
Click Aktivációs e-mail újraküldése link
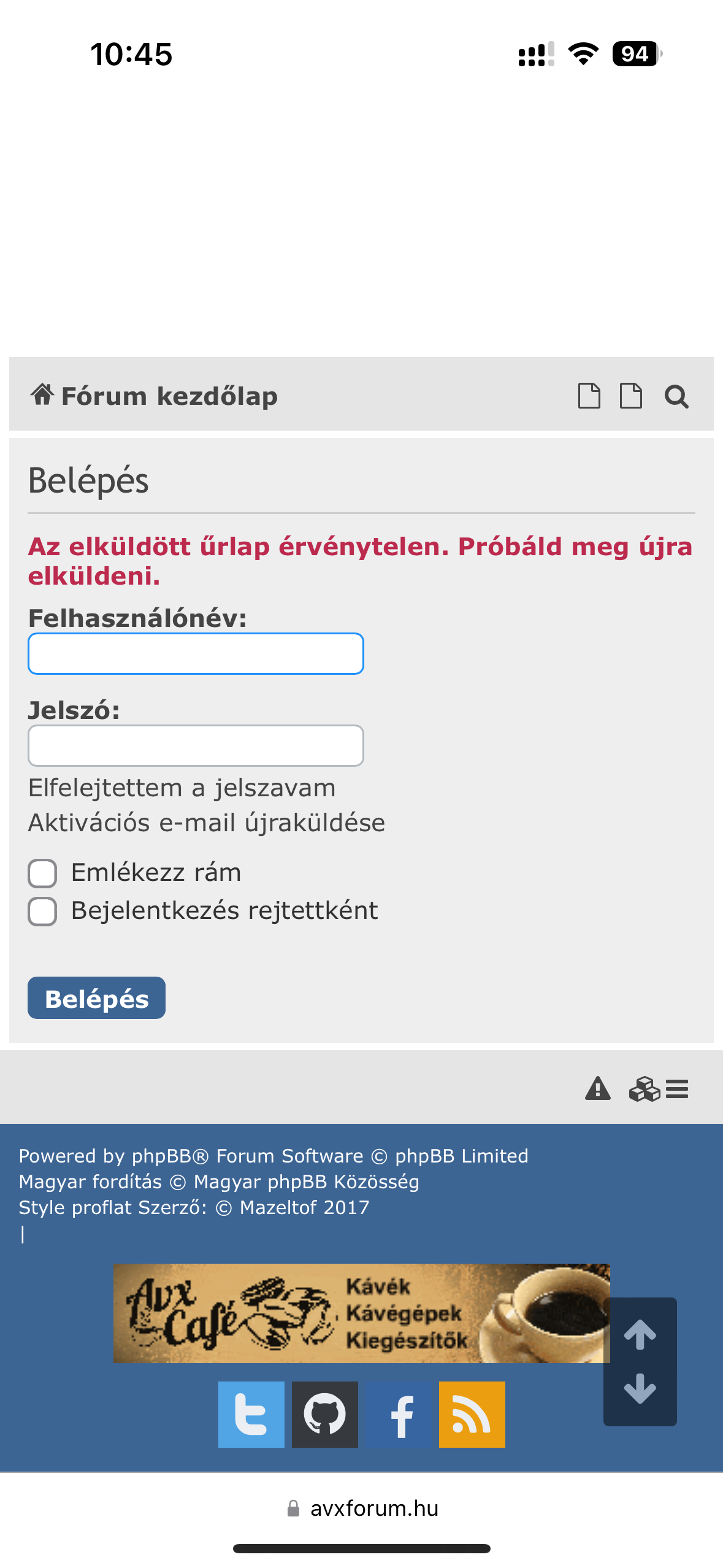[x=207, y=823]
